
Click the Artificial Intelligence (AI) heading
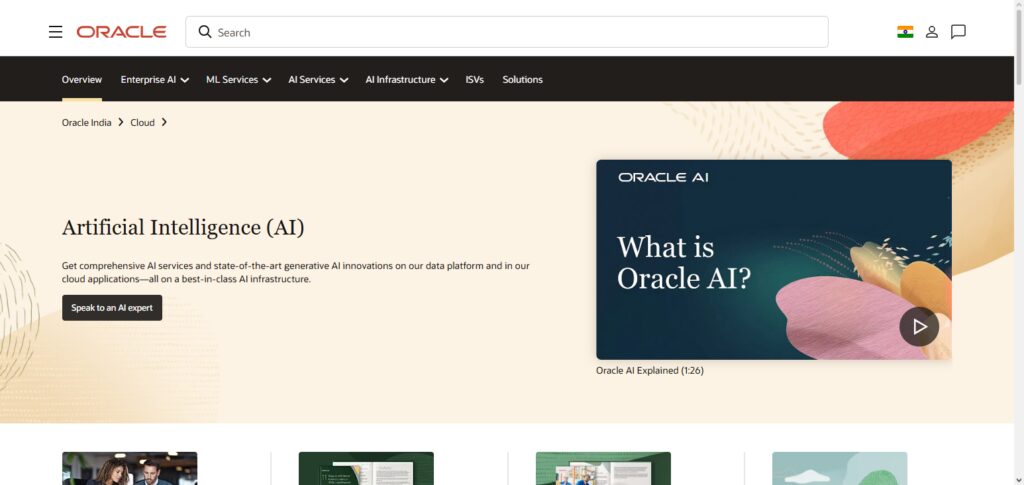[x=183, y=228]
